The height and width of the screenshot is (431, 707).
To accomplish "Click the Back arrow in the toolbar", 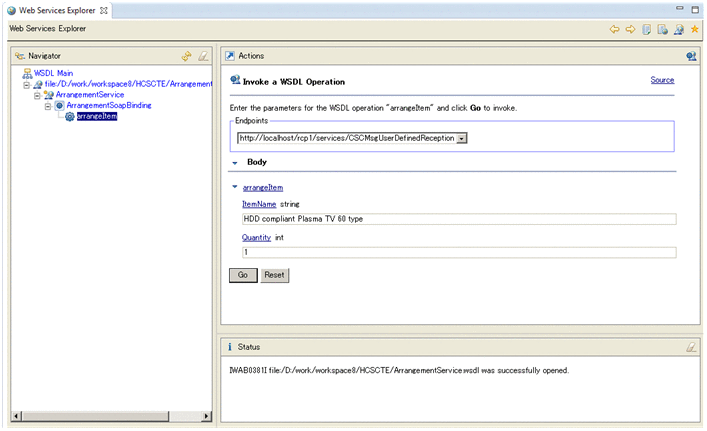I will 615,29.
